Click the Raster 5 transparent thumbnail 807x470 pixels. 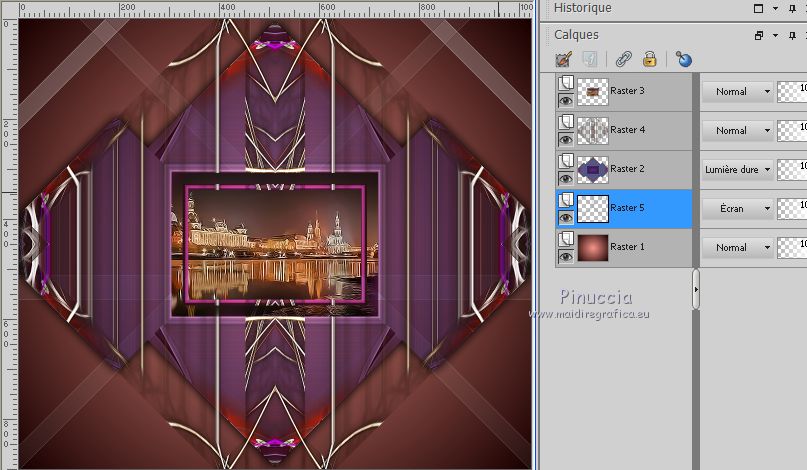click(x=593, y=209)
